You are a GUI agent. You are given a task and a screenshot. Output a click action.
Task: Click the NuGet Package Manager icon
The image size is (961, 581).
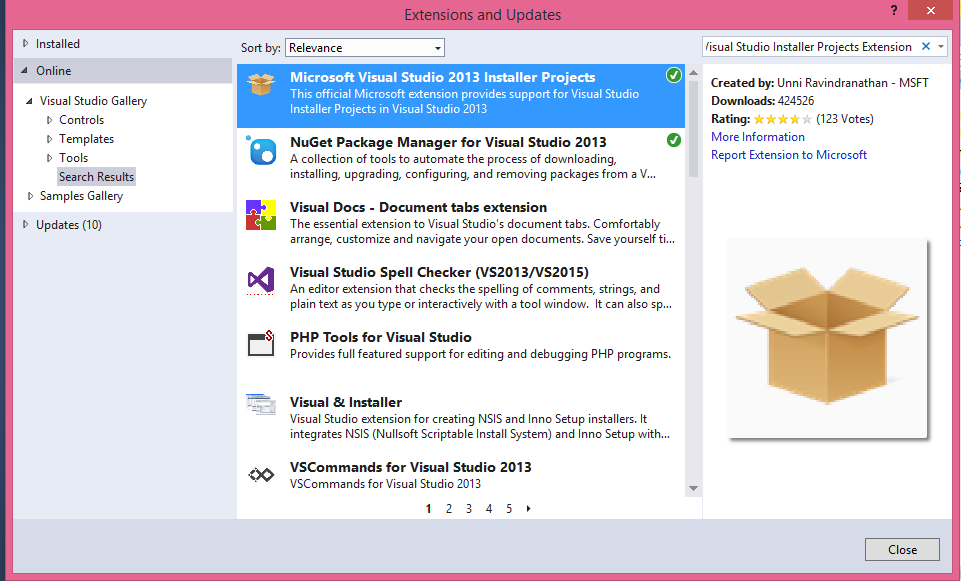pyautogui.click(x=261, y=150)
